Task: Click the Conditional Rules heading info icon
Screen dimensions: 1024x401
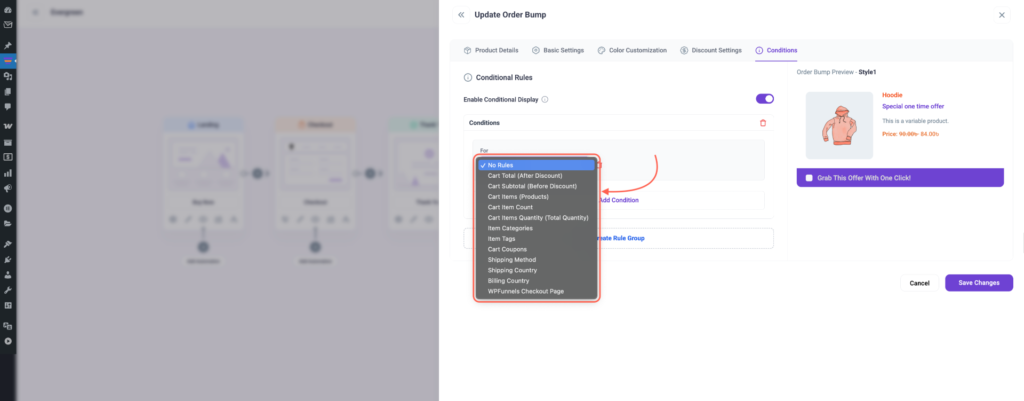Action: pos(468,78)
